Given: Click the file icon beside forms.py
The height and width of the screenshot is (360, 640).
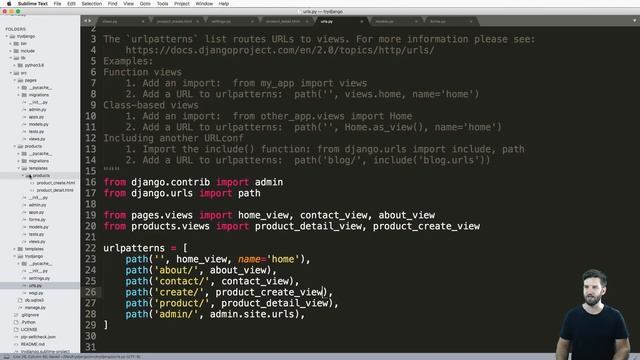Looking at the screenshot, I should click(x=24, y=220).
